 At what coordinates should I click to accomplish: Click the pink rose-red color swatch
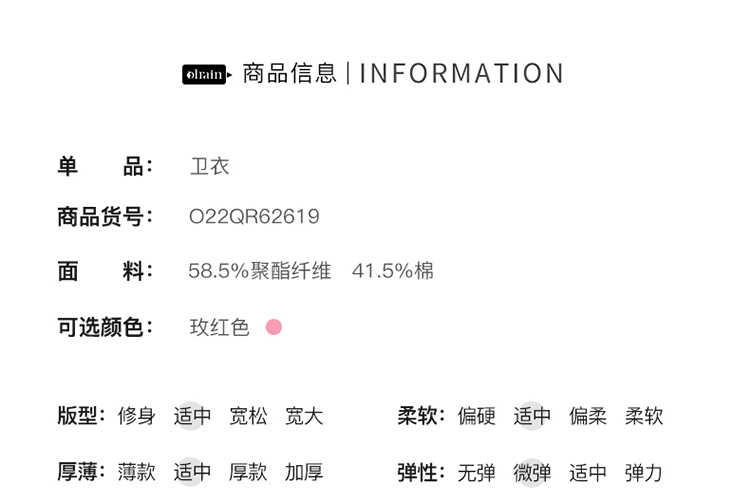(274, 327)
